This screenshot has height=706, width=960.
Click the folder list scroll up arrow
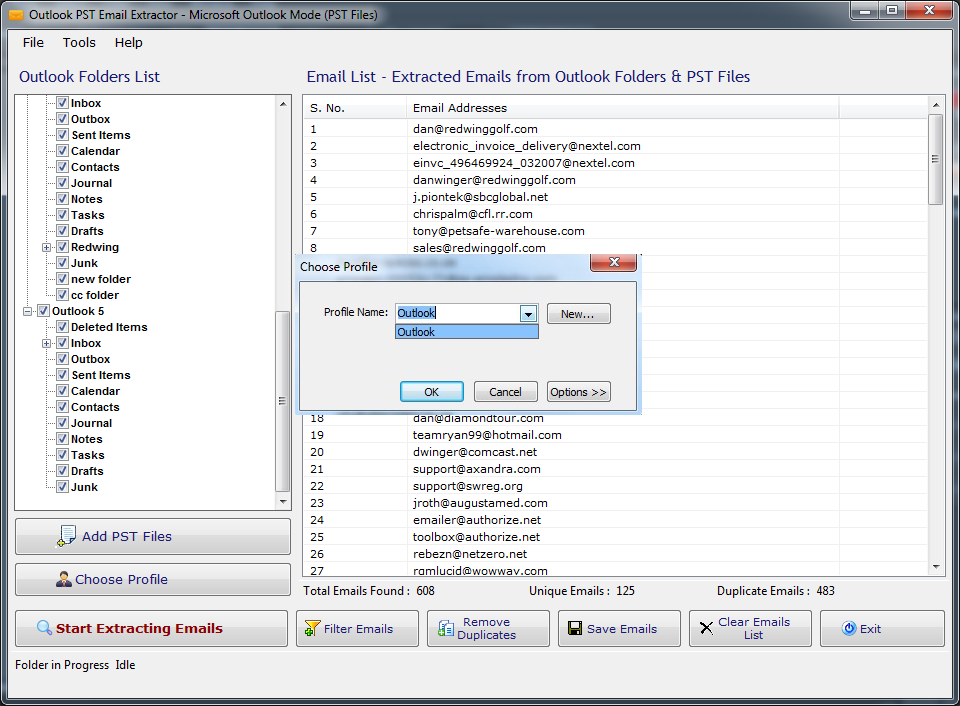283,104
